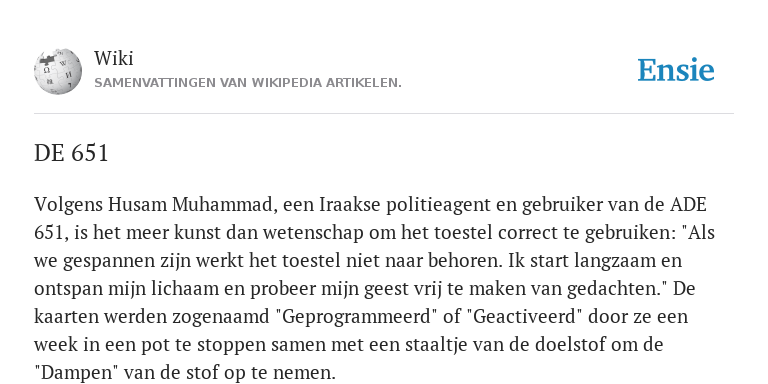Viewport: 768px width, 384px height.
Task: Click the horizontal divider below the header
Action: tap(384, 114)
